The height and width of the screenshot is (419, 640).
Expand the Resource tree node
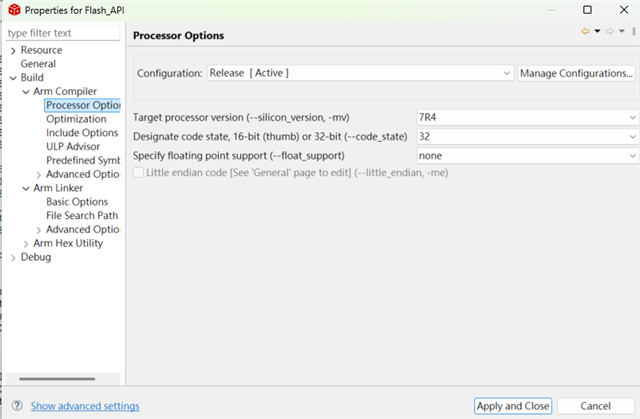pyautogui.click(x=13, y=51)
